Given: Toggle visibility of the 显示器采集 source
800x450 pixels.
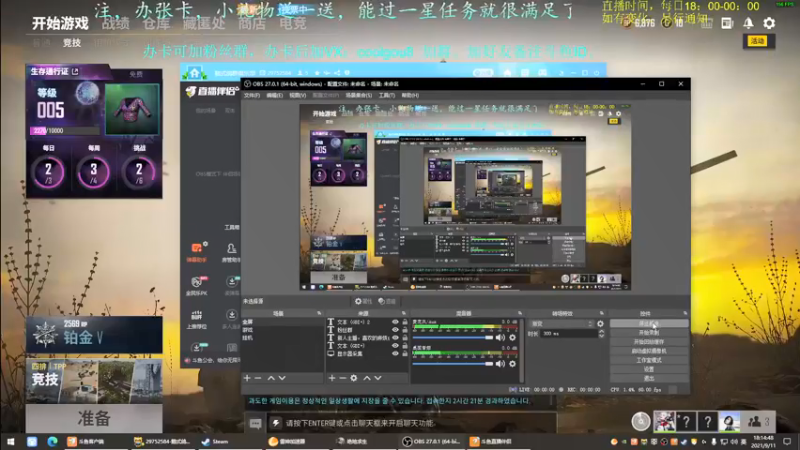Looking at the screenshot, I should (x=395, y=353).
